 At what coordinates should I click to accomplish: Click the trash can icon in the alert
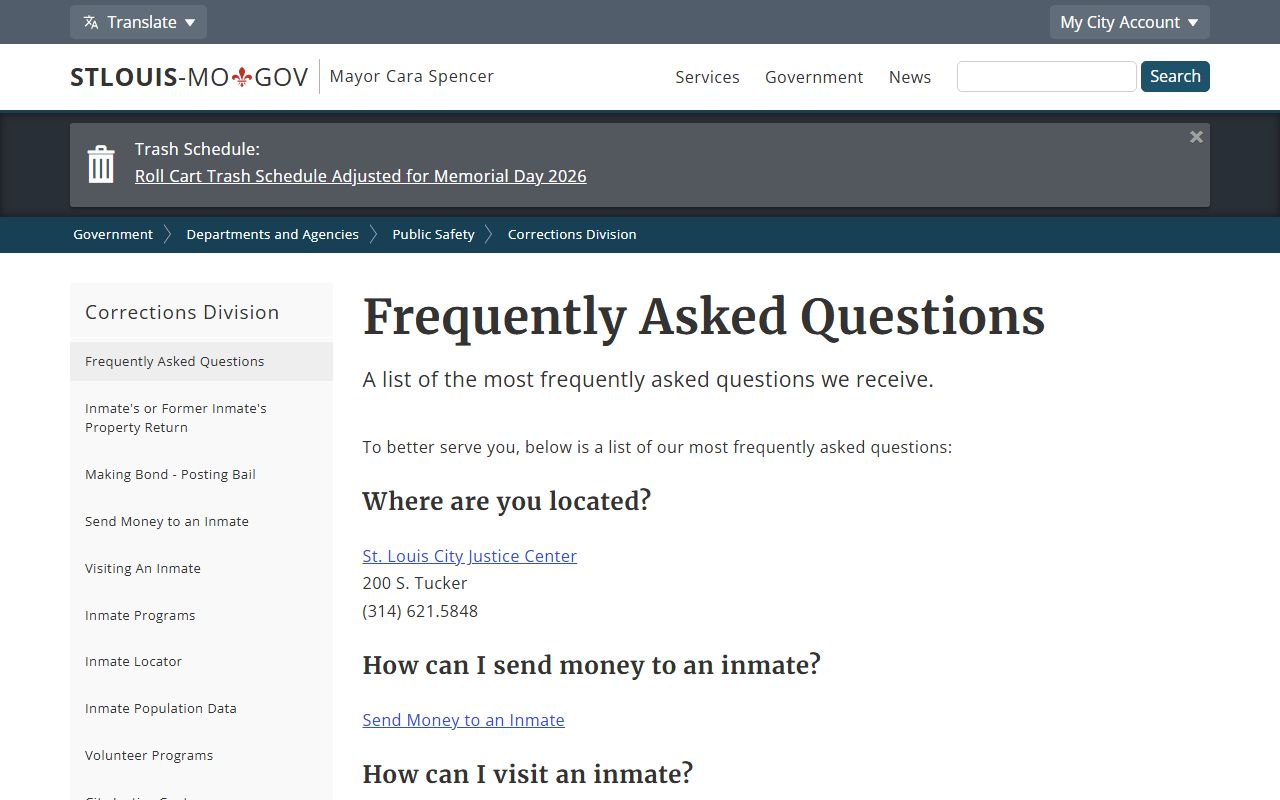coord(101,164)
